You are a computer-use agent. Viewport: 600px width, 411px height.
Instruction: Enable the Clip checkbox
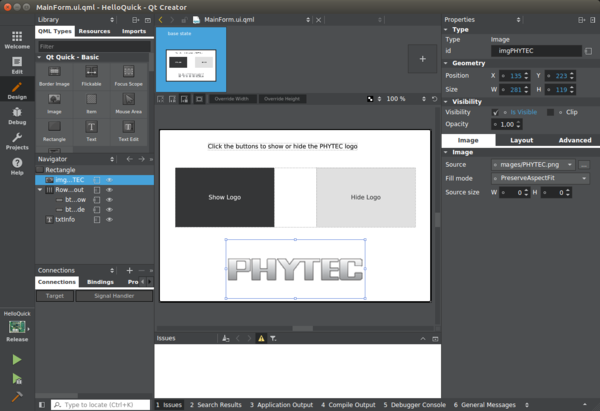550,112
